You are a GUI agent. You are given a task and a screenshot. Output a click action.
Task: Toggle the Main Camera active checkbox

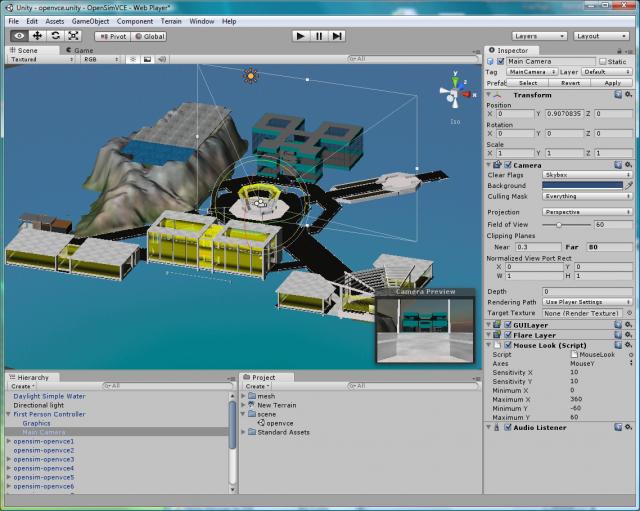click(500, 61)
